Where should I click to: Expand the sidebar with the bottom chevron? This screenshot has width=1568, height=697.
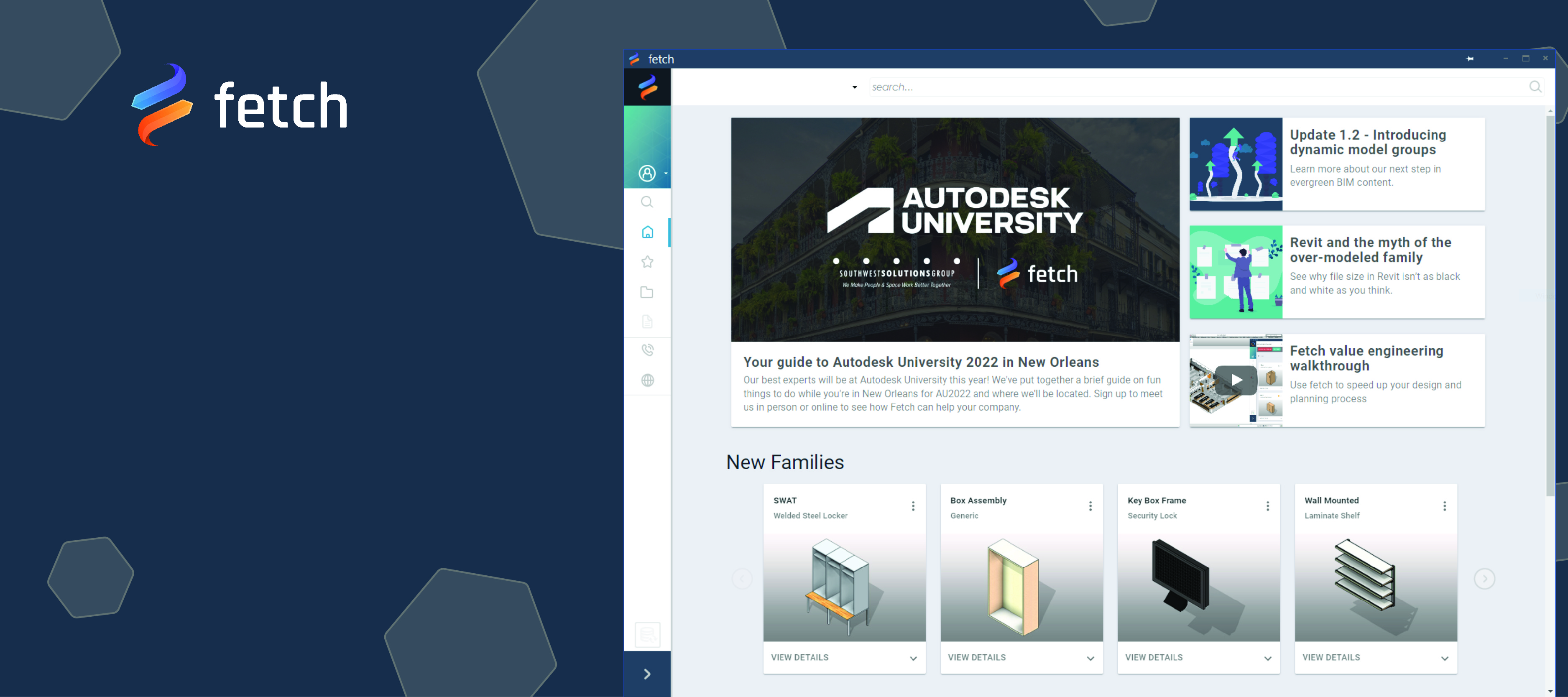[647, 674]
